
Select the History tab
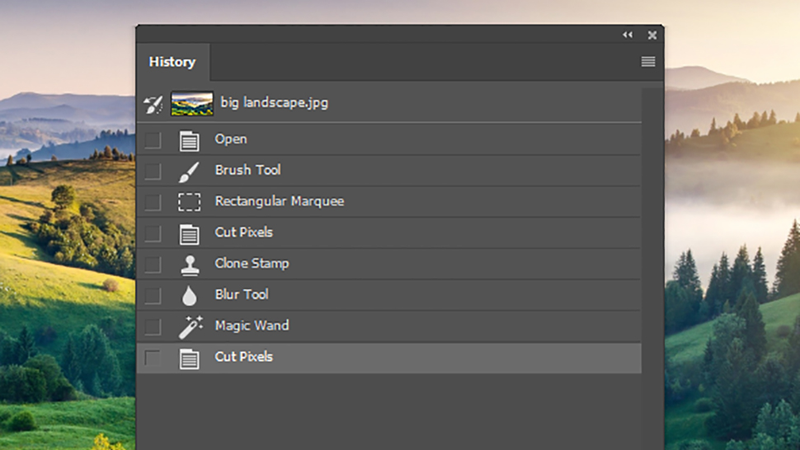pos(172,62)
